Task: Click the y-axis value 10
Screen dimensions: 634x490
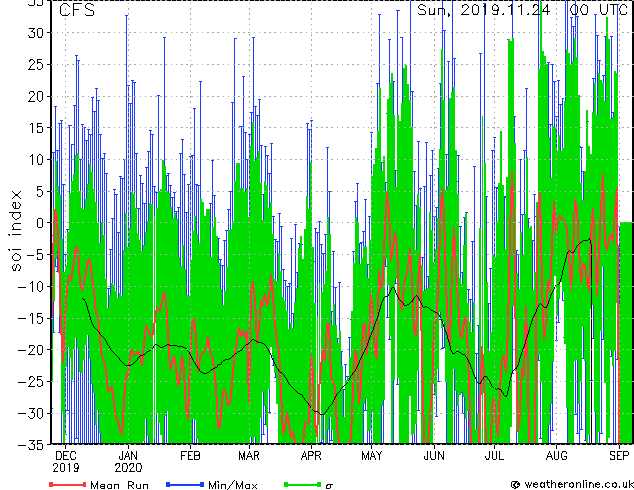Action: (x=36, y=160)
